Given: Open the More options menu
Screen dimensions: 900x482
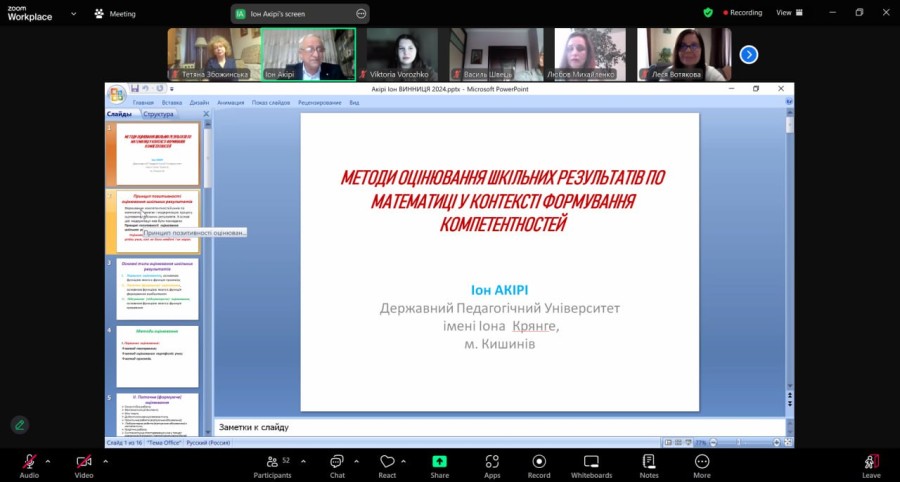Looking at the screenshot, I should tap(702, 466).
